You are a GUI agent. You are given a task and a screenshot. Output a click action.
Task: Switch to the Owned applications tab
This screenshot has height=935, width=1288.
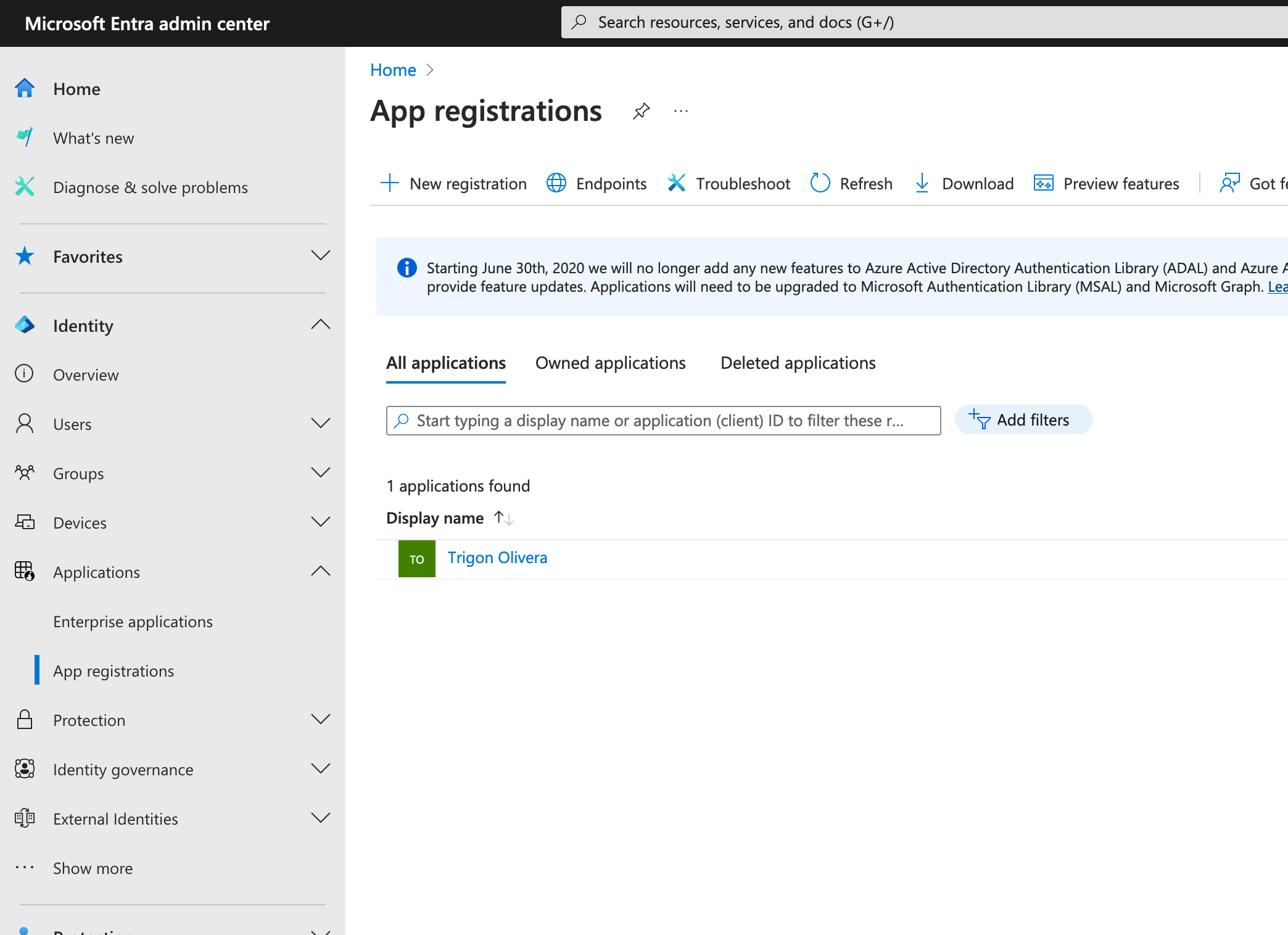611,363
